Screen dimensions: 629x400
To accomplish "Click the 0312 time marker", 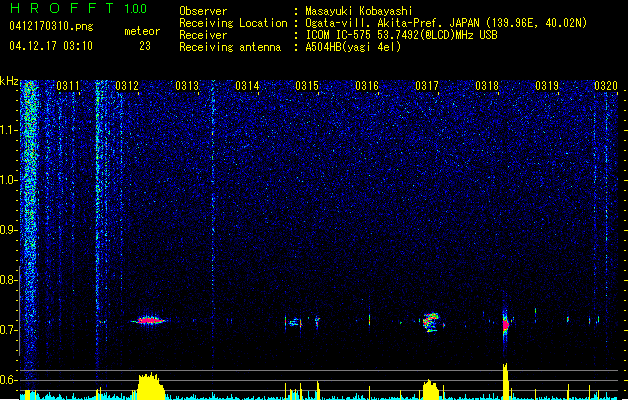I will [127, 85].
